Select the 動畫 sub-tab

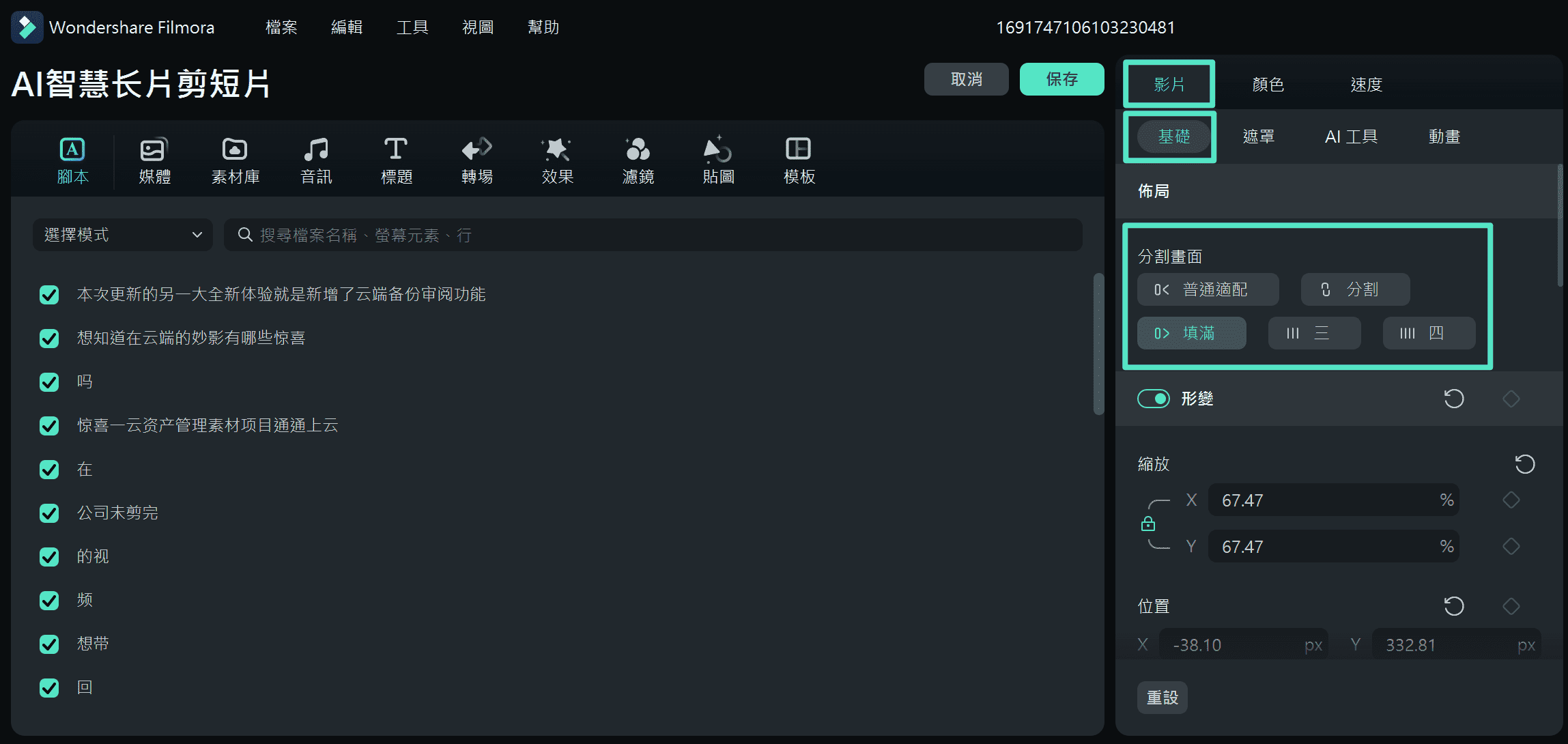1444,137
